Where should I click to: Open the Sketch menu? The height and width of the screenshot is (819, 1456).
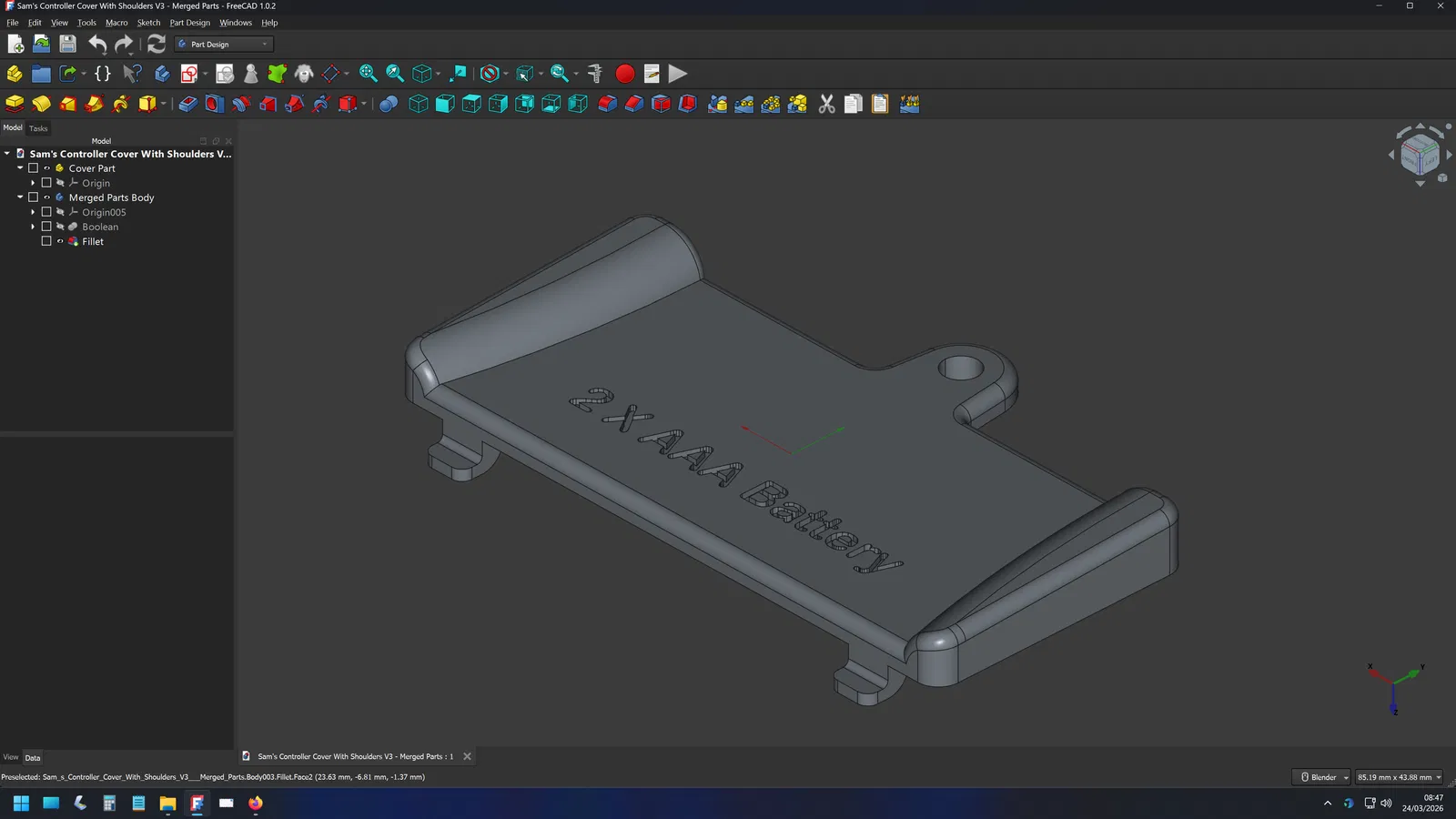[x=148, y=23]
